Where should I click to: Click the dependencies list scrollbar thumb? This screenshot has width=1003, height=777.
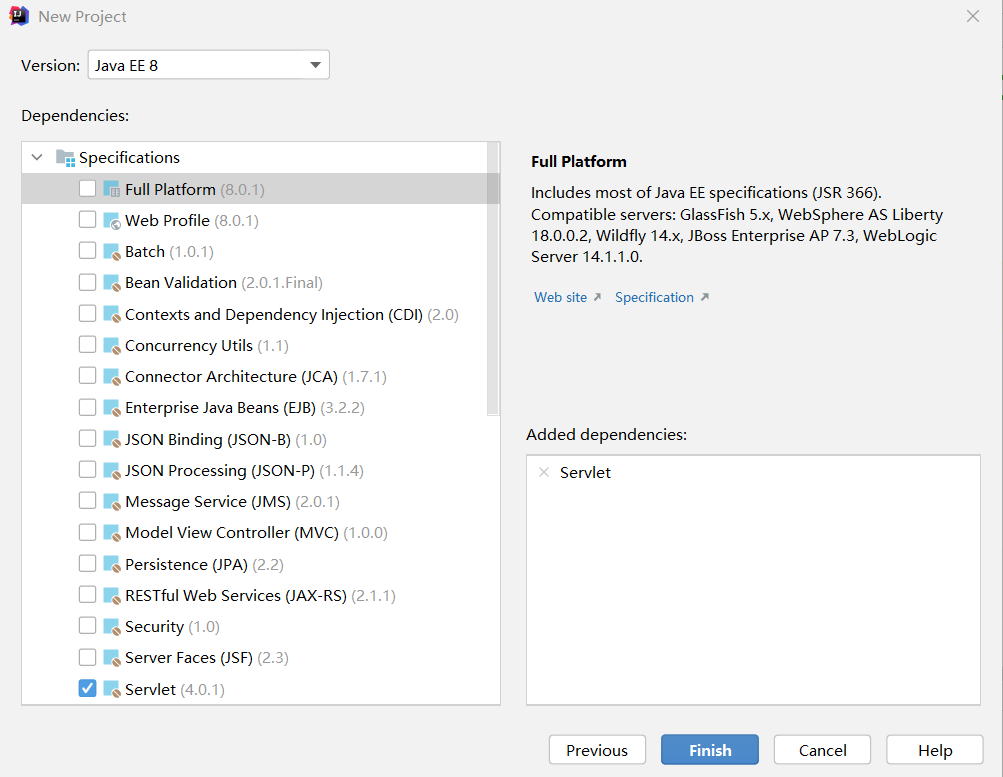tap(493, 279)
